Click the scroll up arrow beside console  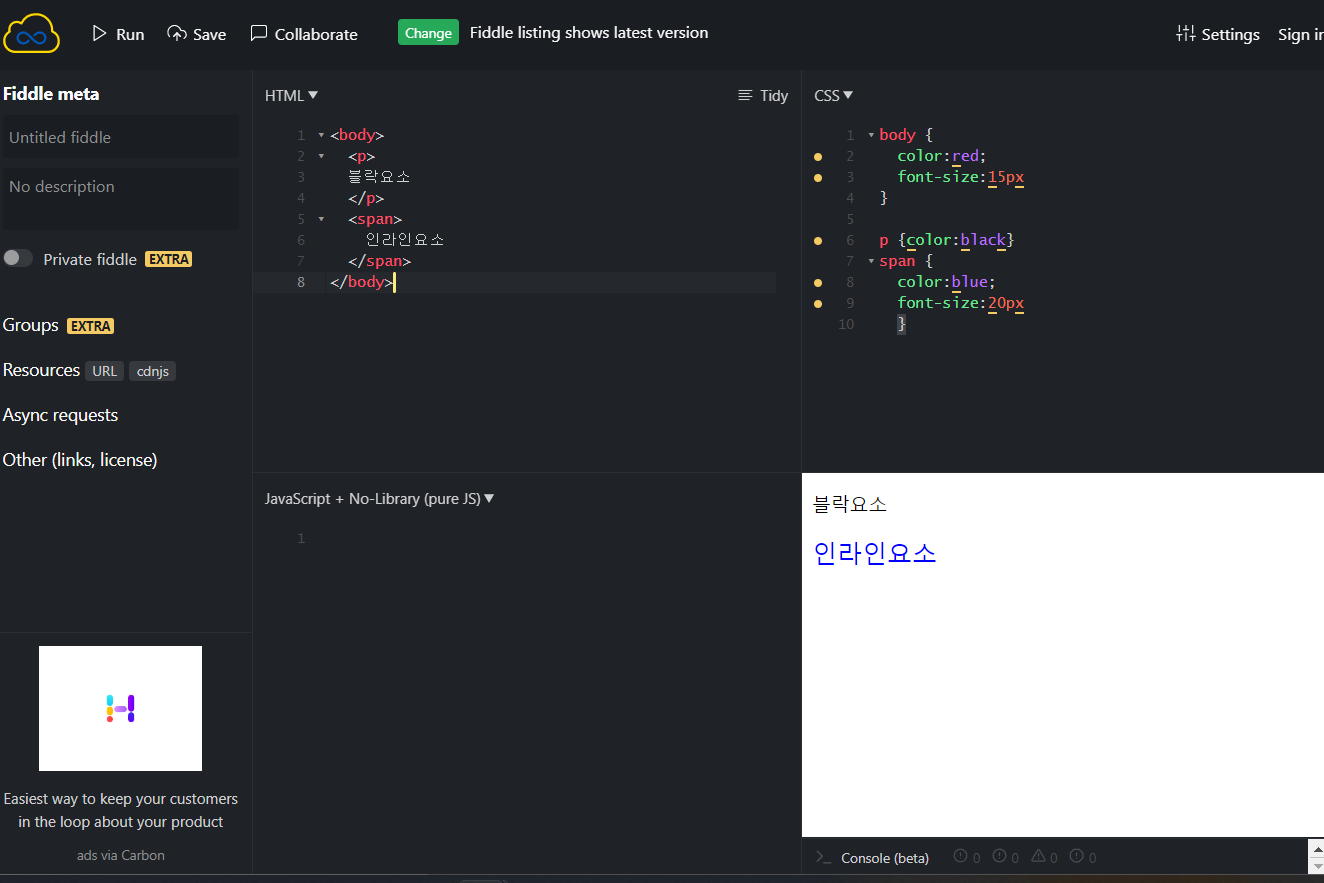pos(1316,848)
